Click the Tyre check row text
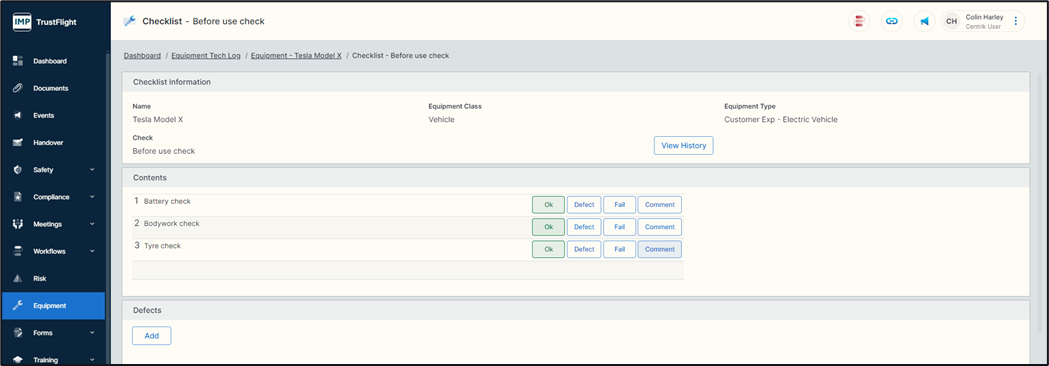The width and height of the screenshot is (1049, 366). pyautogui.click(x=162, y=246)
